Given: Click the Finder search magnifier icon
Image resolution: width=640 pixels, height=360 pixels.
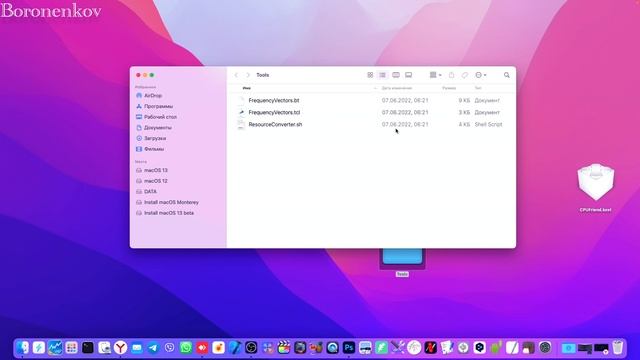Looking at the screenshot, I should pyautogui.click(x=507, y=75).
